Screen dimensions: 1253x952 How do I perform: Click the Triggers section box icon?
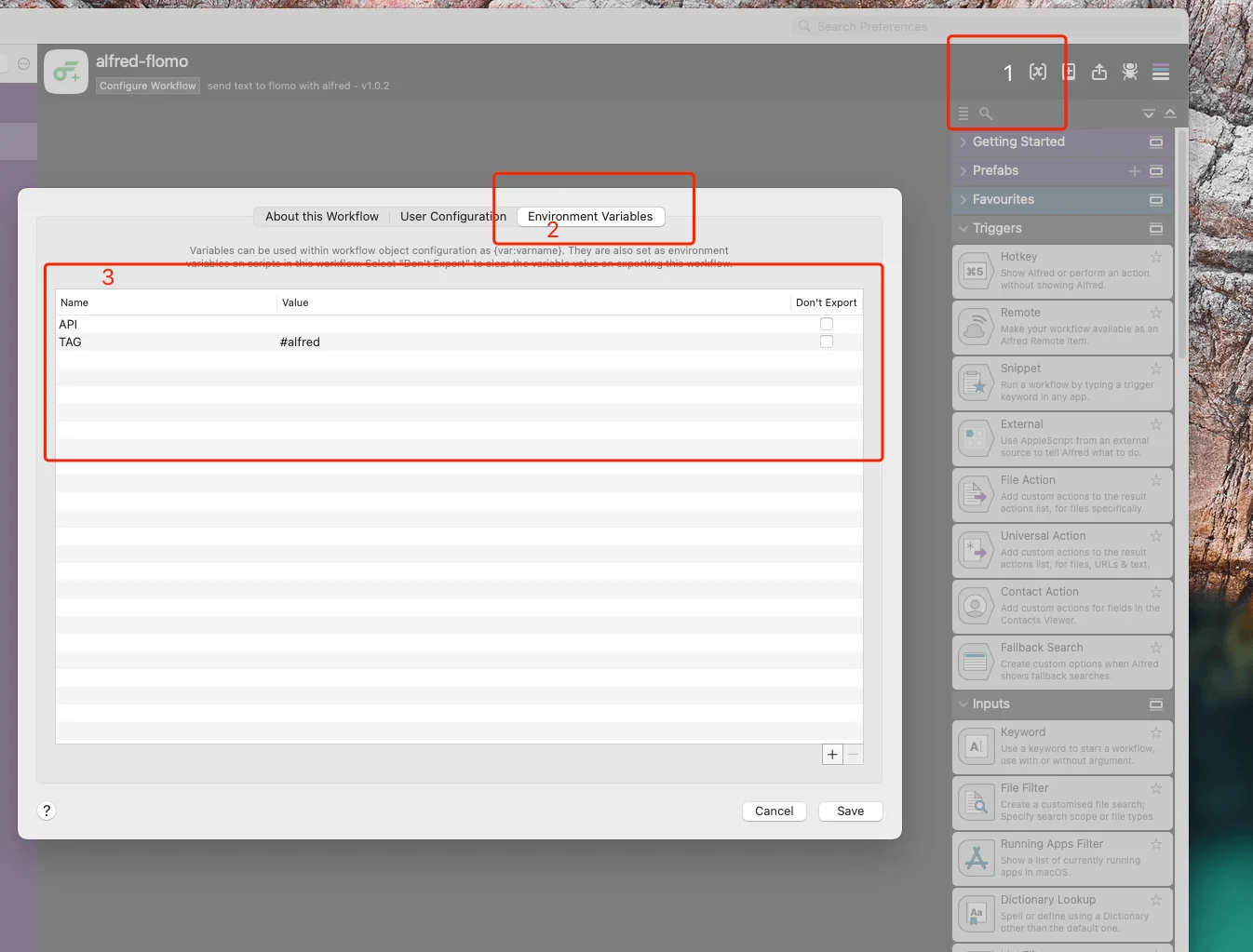click(1156, 229)
